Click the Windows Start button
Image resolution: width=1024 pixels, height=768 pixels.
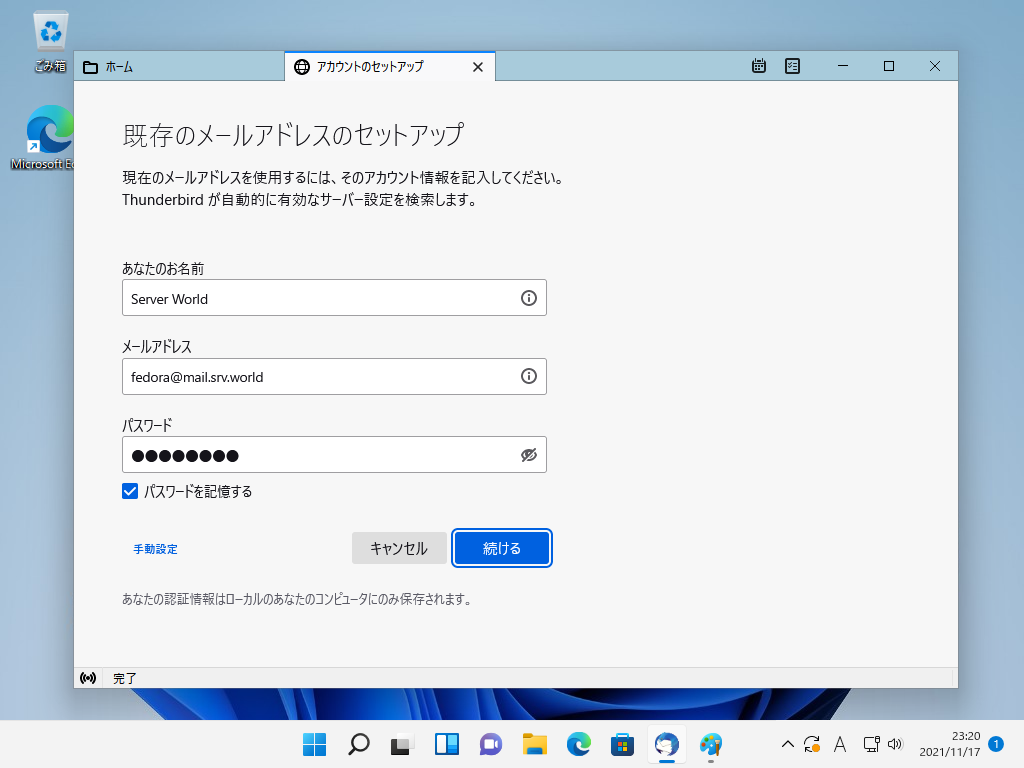[x=314, y=744]
